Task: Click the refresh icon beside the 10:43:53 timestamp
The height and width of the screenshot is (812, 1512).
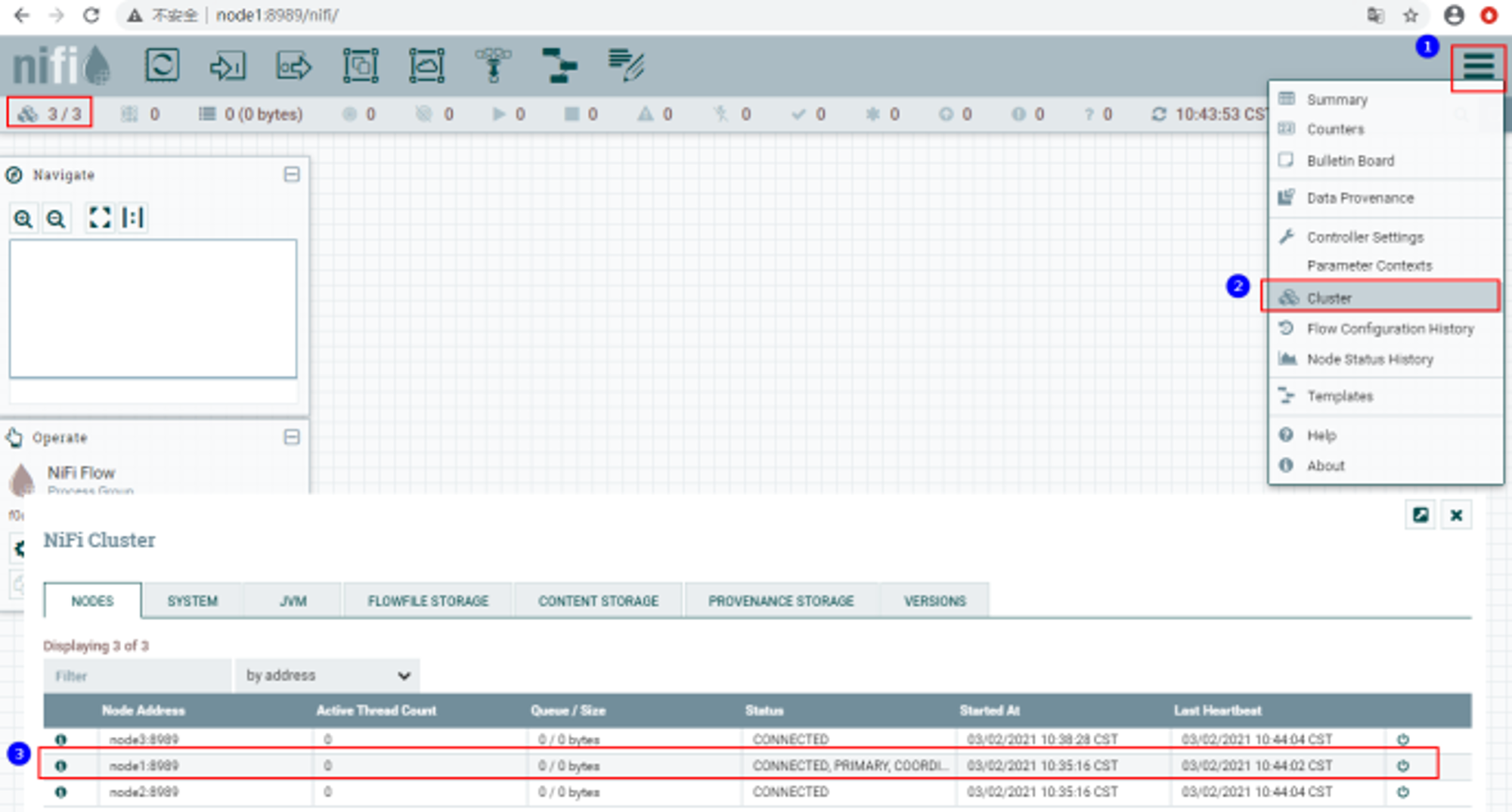Action: 1158,114
